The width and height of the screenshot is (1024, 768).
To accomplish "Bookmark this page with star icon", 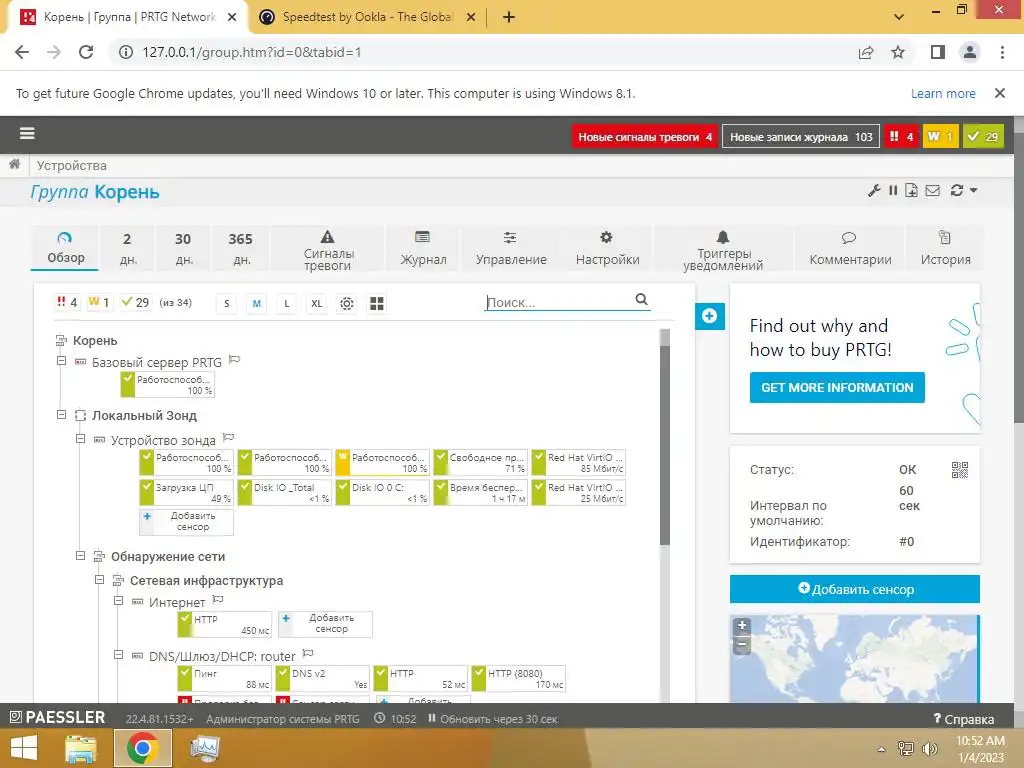I will pyautogui.click(x=898, y=52).
